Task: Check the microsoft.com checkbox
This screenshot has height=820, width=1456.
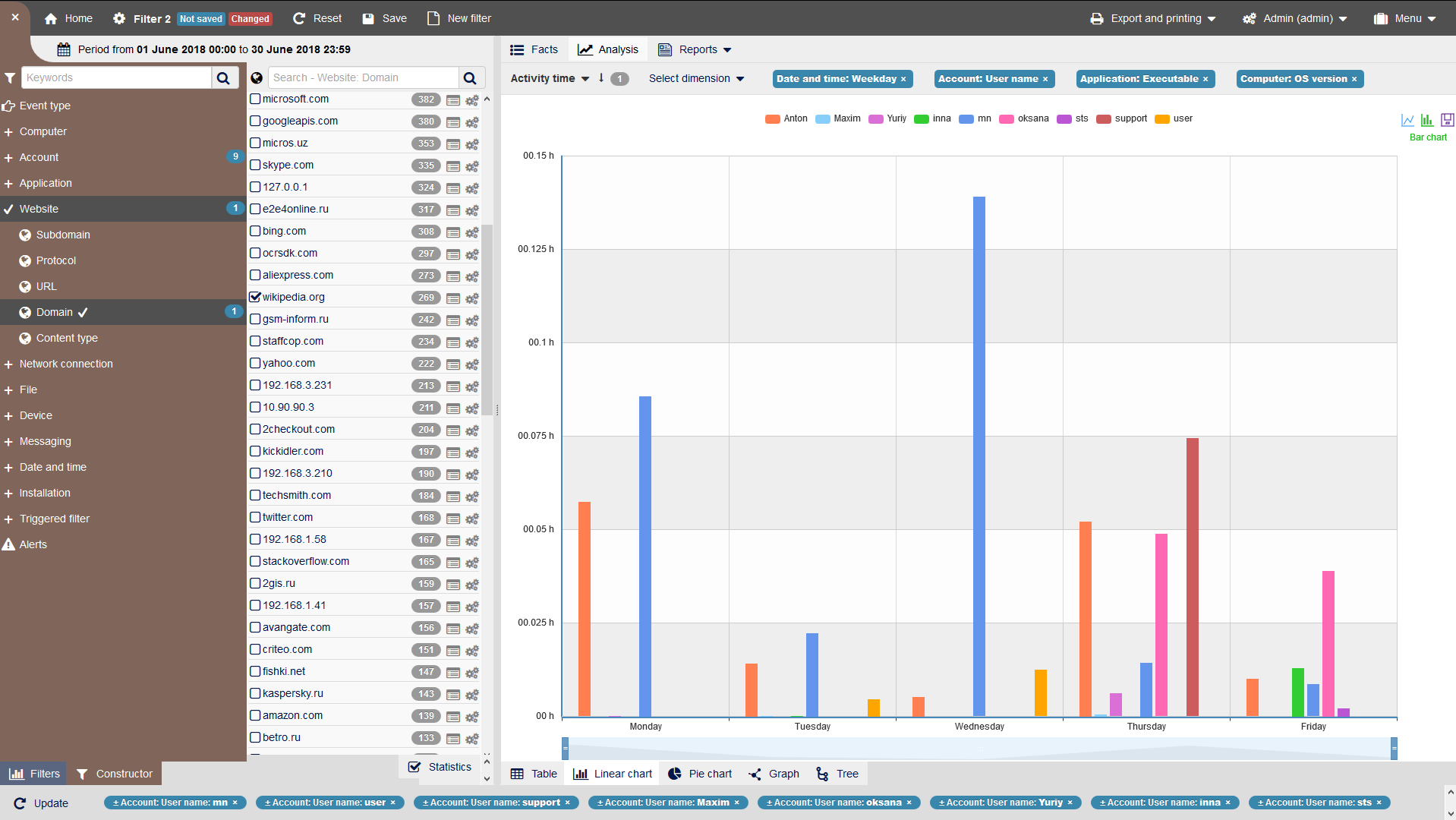Action: pyautogui.click(x=255, y=99)
